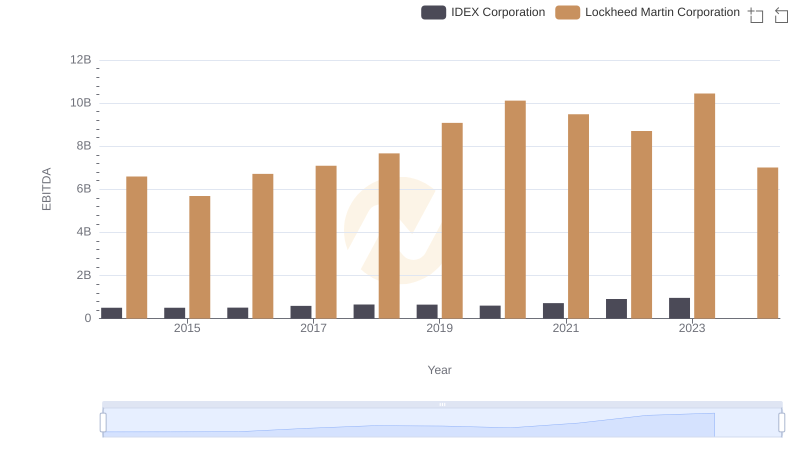This screenshot has height=461, width=800.
Task: Click the 6B y-axis label
Action: tap(84, 189)
